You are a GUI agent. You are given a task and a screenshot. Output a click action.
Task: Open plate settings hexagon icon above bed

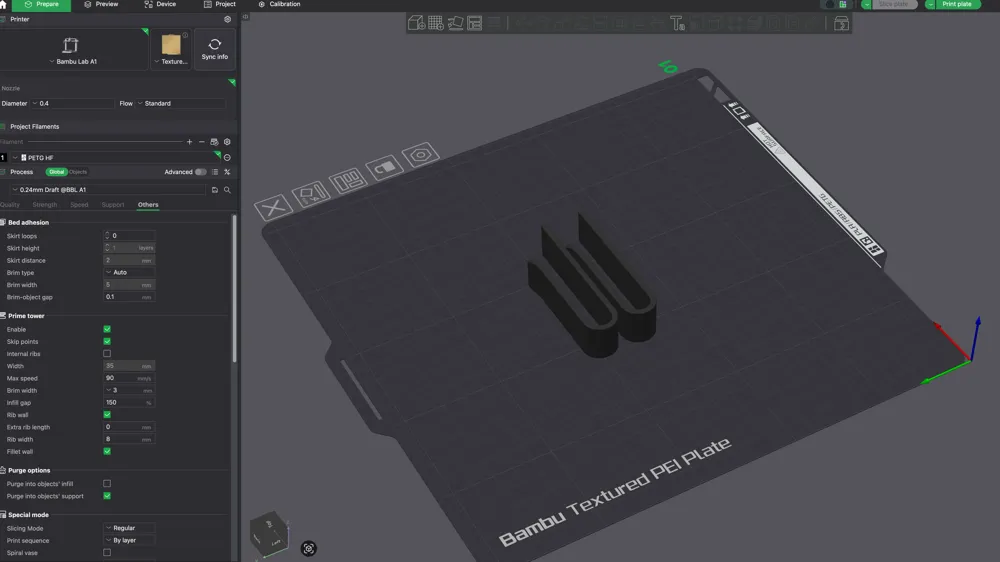point(421,155)
